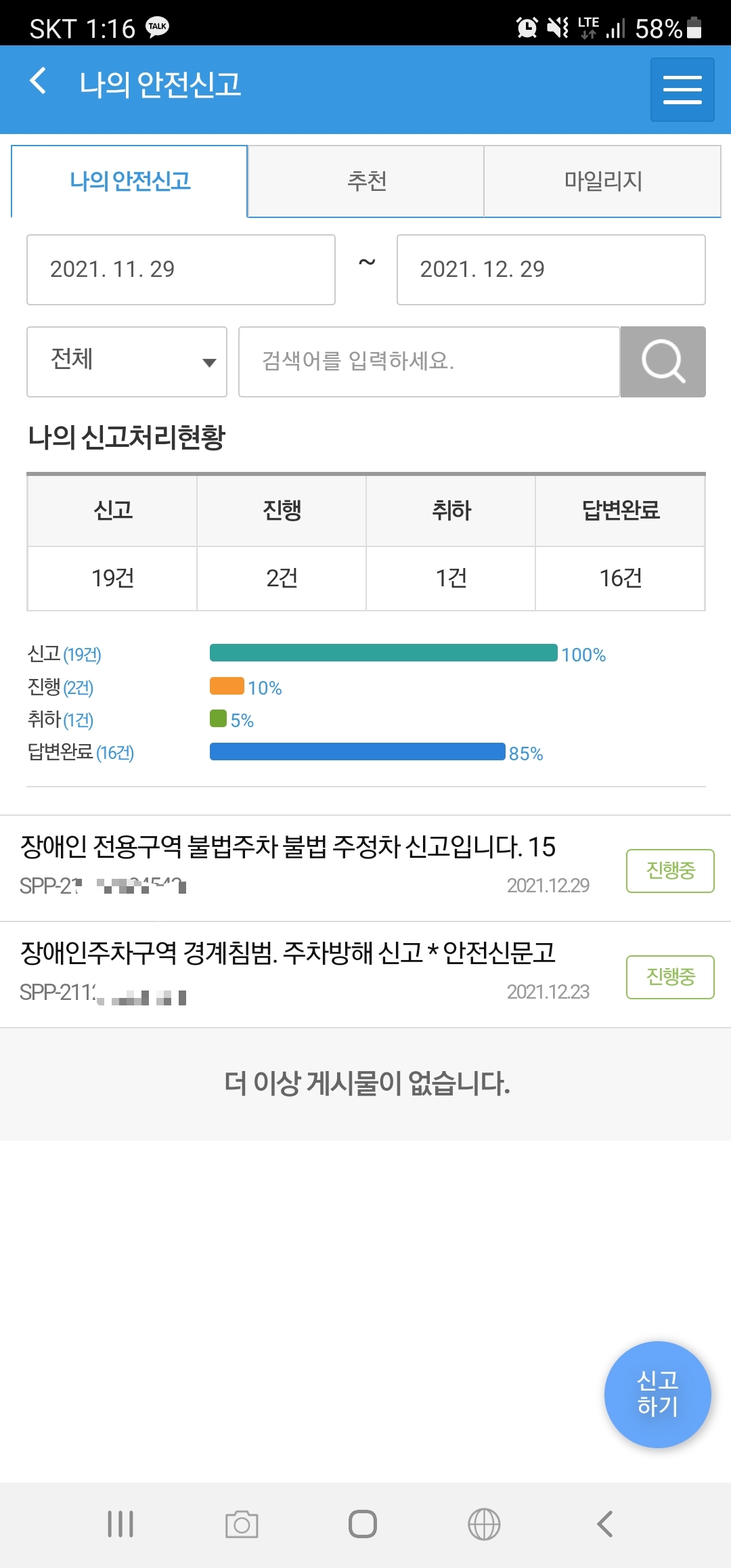Viewport: 731px width, 1568px height.
Task: Open the 2021. 12. 29 end date picker
Action: [551, 269]
